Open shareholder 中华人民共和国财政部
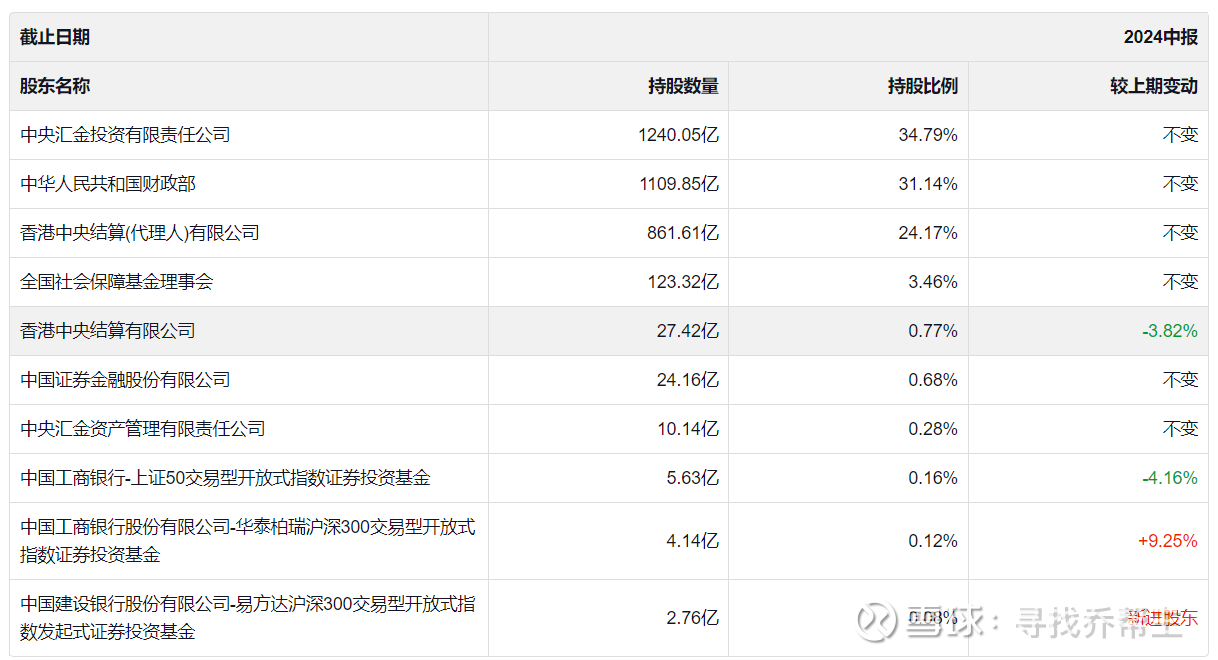This screenshot has height=660, width=1218. point(108,184)
